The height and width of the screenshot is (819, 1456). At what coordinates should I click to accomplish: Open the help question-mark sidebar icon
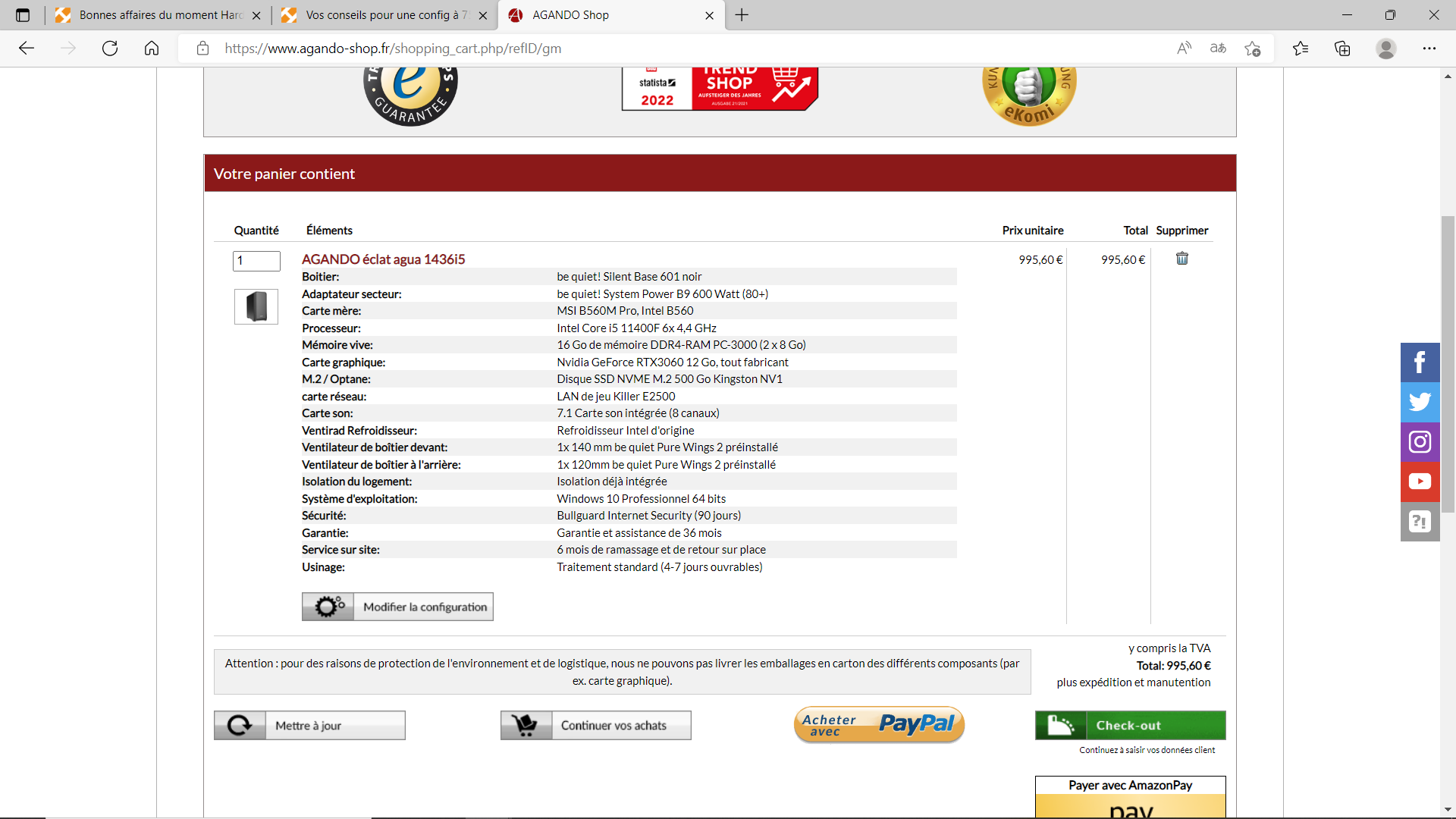pos(1420,522)
